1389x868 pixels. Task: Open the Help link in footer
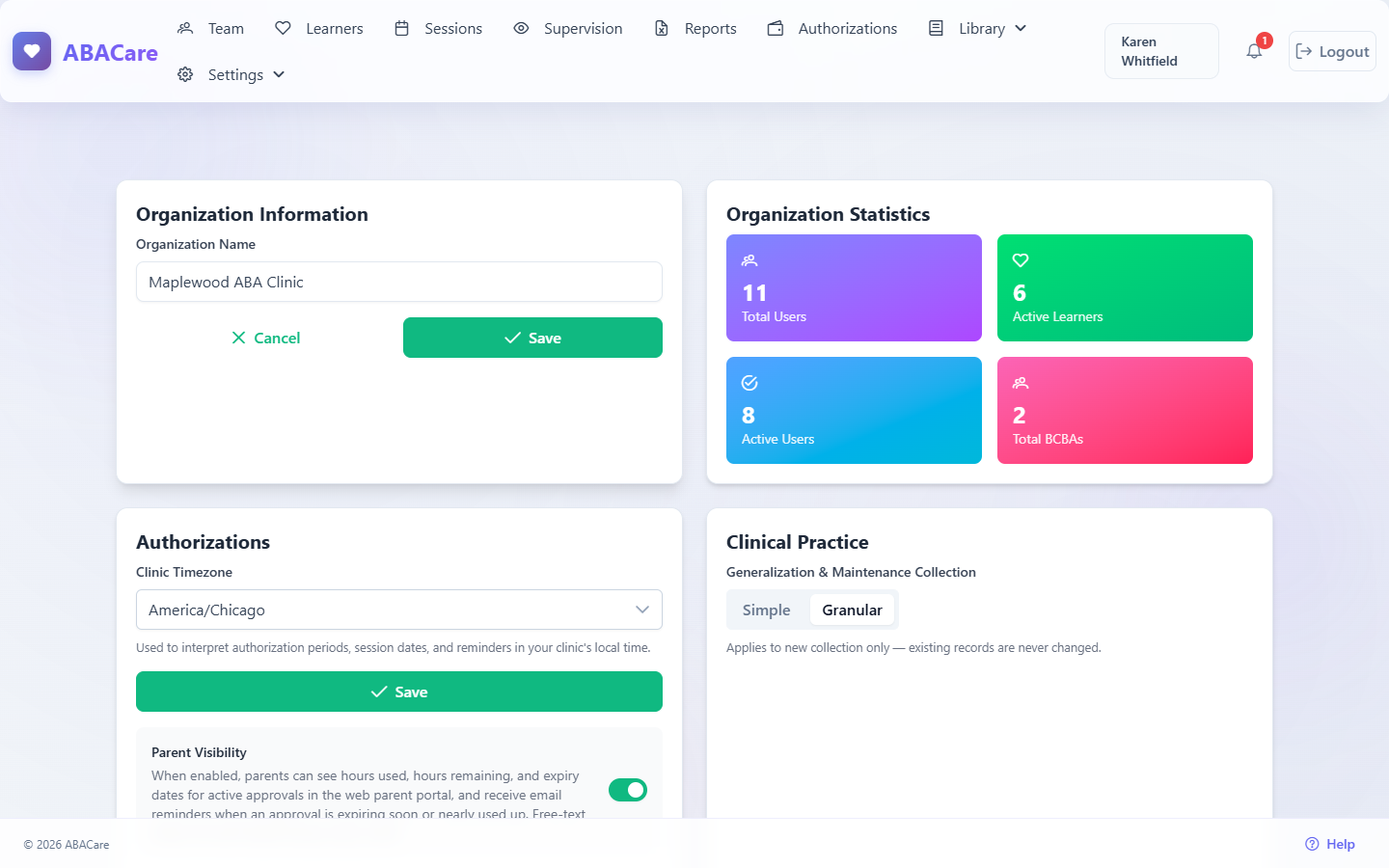[1330, 844]
